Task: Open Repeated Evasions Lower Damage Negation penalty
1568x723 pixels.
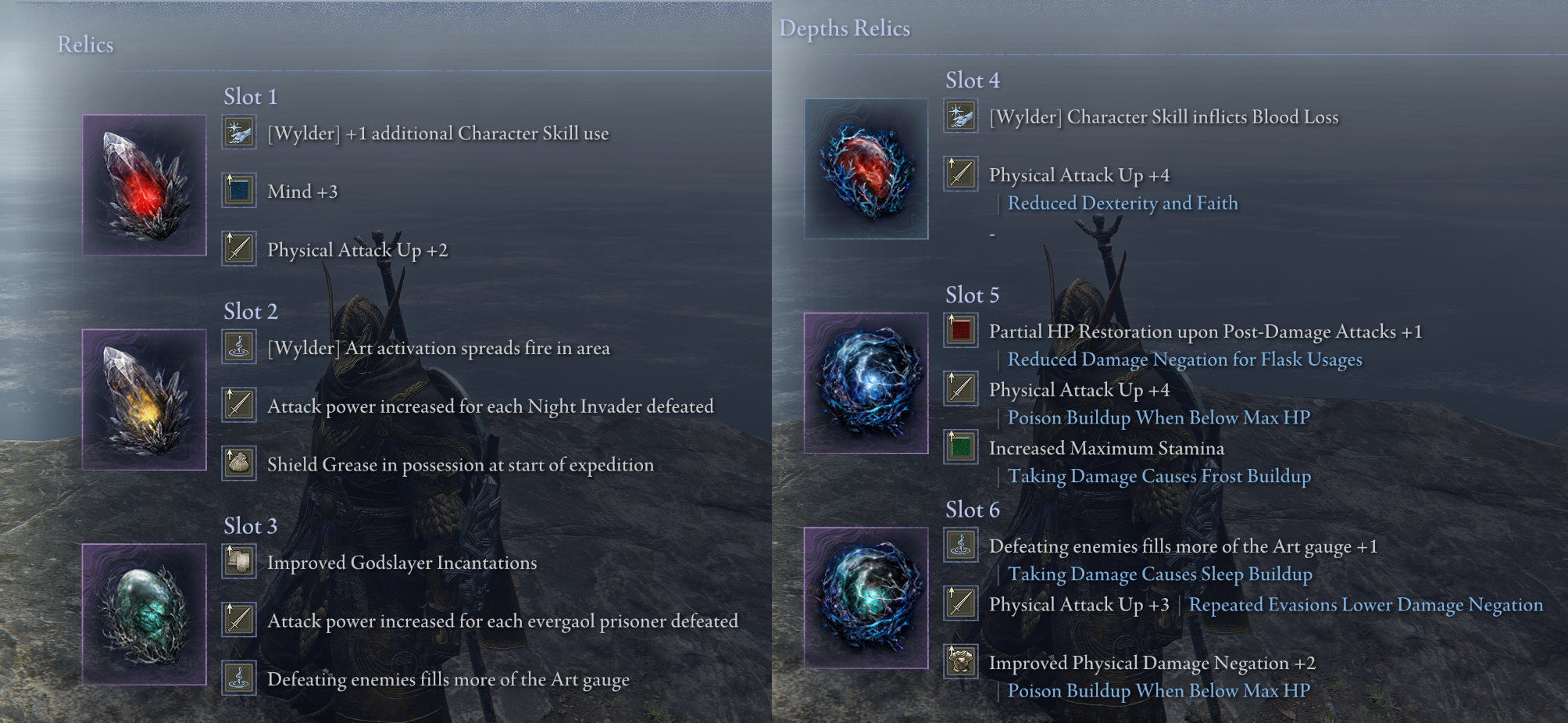Action: pyautogui.click(x=1366, y=605)
